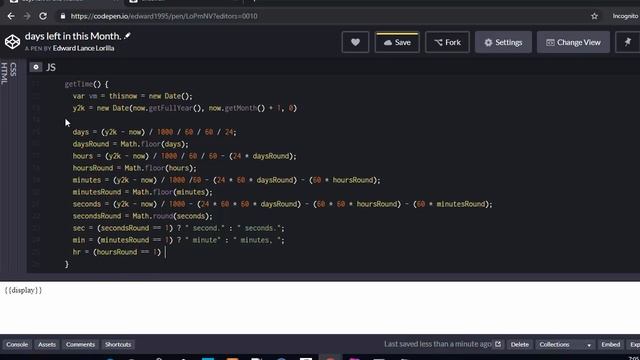Image resolution: width=640 pixels, height=360 pixels.
Task: Click the 'min = (minutesRound == 1)' code line
Action: click(x=178, y=240)
